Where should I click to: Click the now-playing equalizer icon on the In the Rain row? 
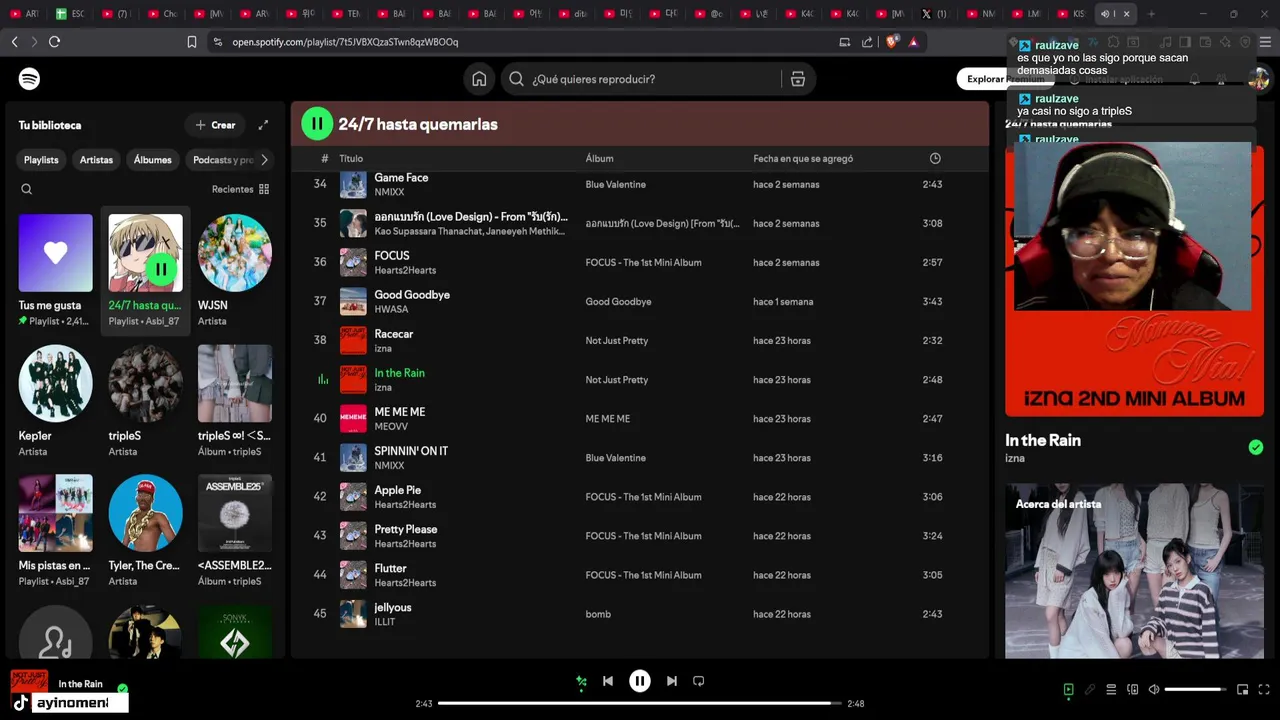click(x=322, y=380)
